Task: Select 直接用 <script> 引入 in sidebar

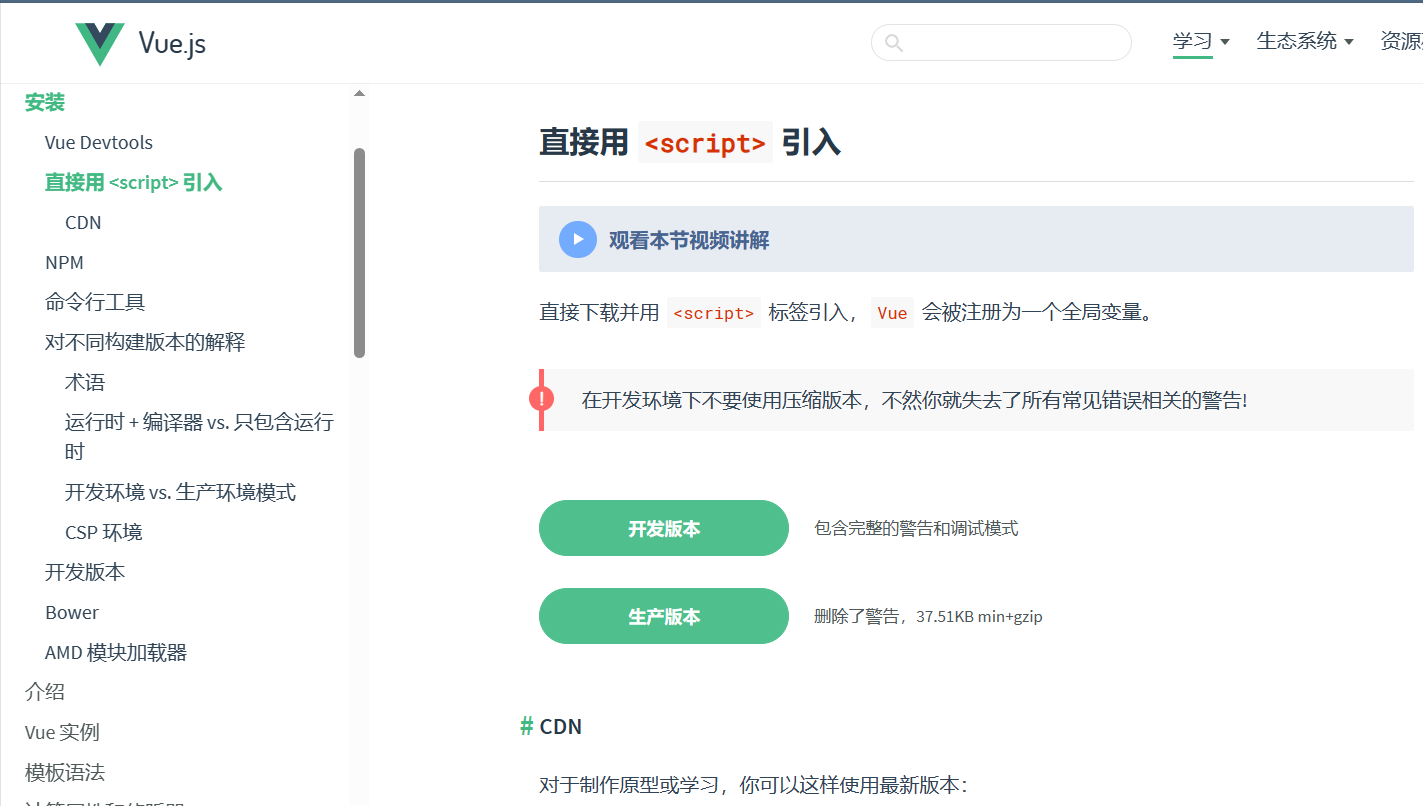Action: 134,182
